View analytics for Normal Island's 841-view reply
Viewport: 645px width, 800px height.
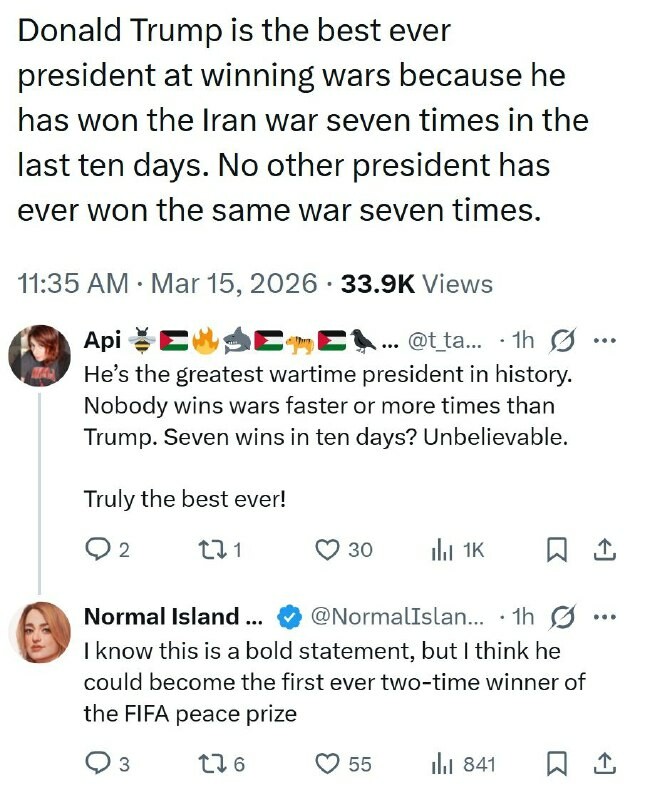pyautogui.click(x=439, y=764)
